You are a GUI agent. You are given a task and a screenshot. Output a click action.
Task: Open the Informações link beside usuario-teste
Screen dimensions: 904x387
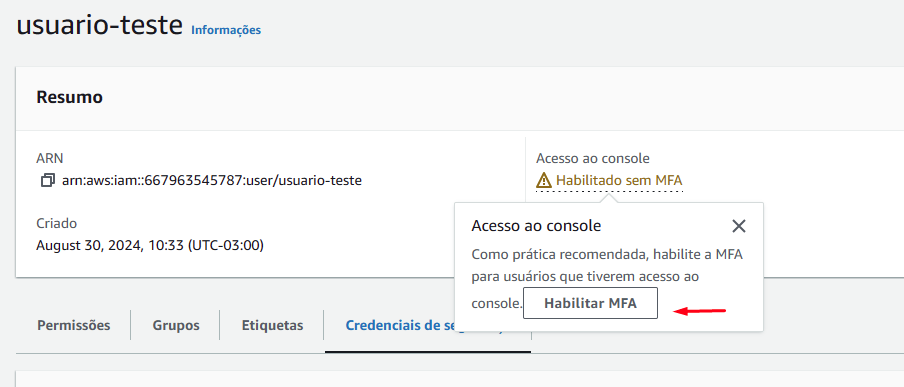(226, 30)
